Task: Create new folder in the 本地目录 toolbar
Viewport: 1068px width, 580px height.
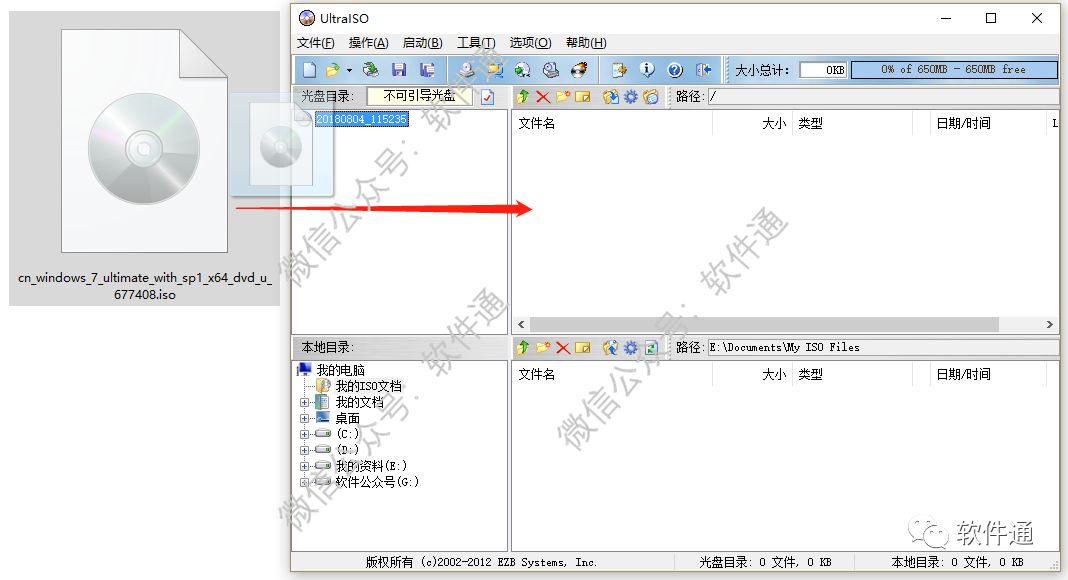Action: click(543, 347)
